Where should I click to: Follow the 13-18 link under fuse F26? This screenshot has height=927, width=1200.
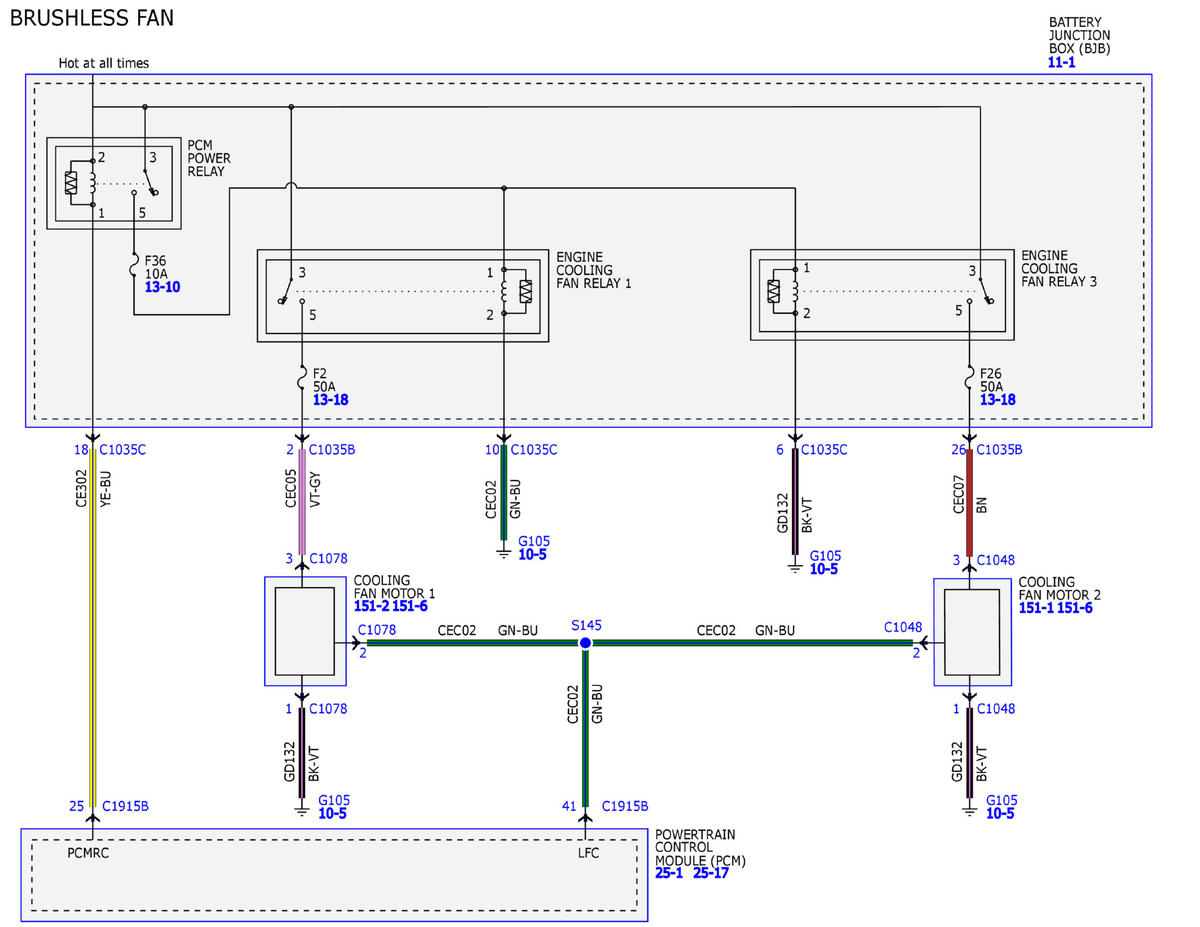997,399
